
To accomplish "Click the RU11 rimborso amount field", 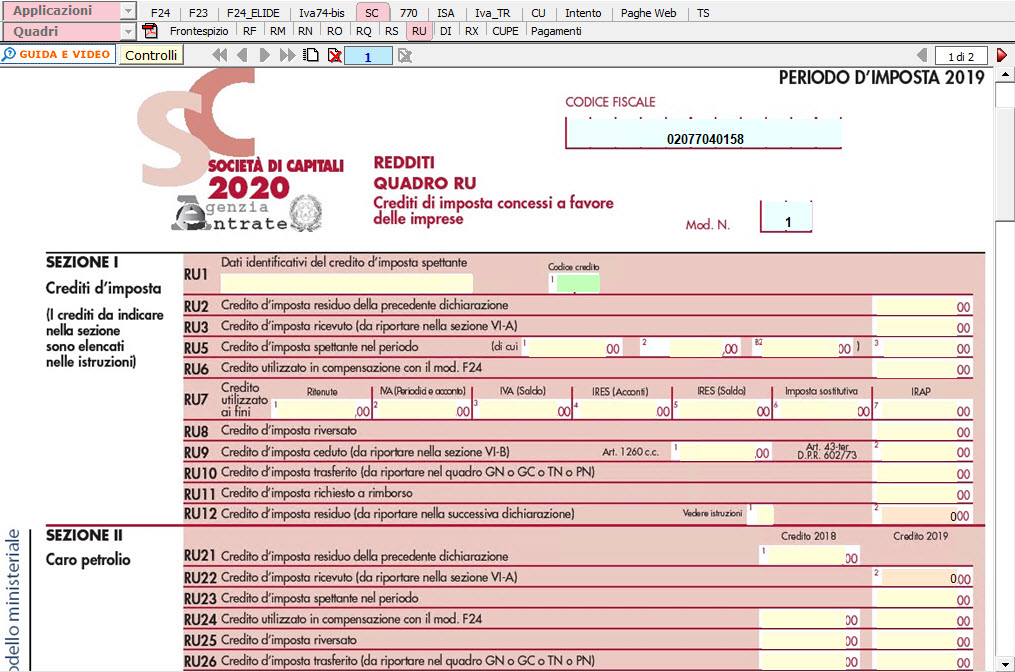I will tap(922, 493).
